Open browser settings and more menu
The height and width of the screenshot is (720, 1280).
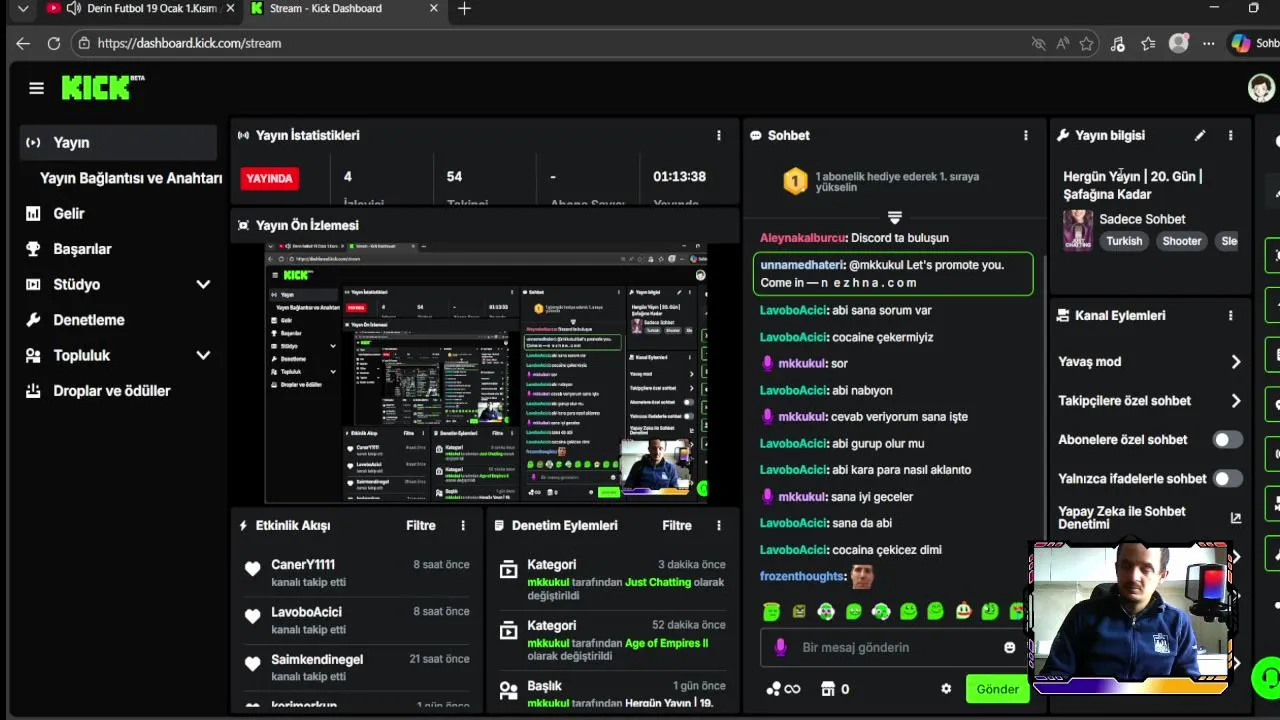tap(1209, 43)
